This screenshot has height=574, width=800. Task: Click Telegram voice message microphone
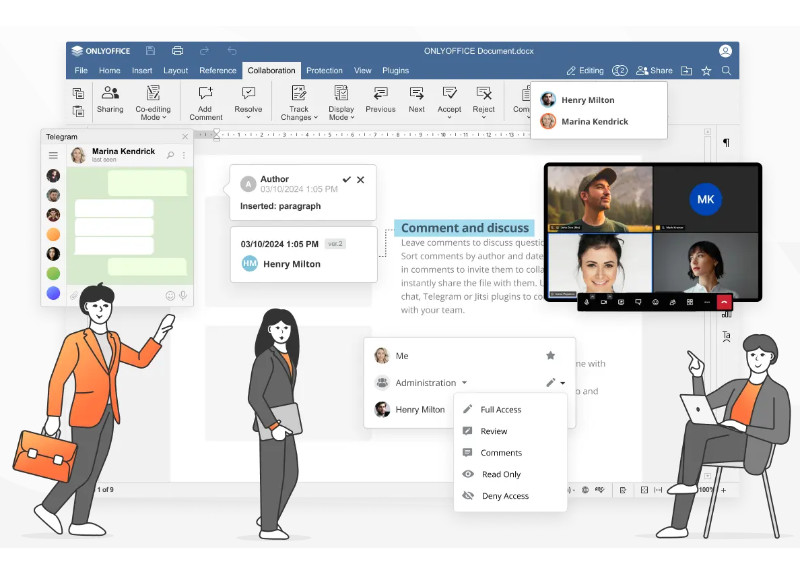coord(183,295)
